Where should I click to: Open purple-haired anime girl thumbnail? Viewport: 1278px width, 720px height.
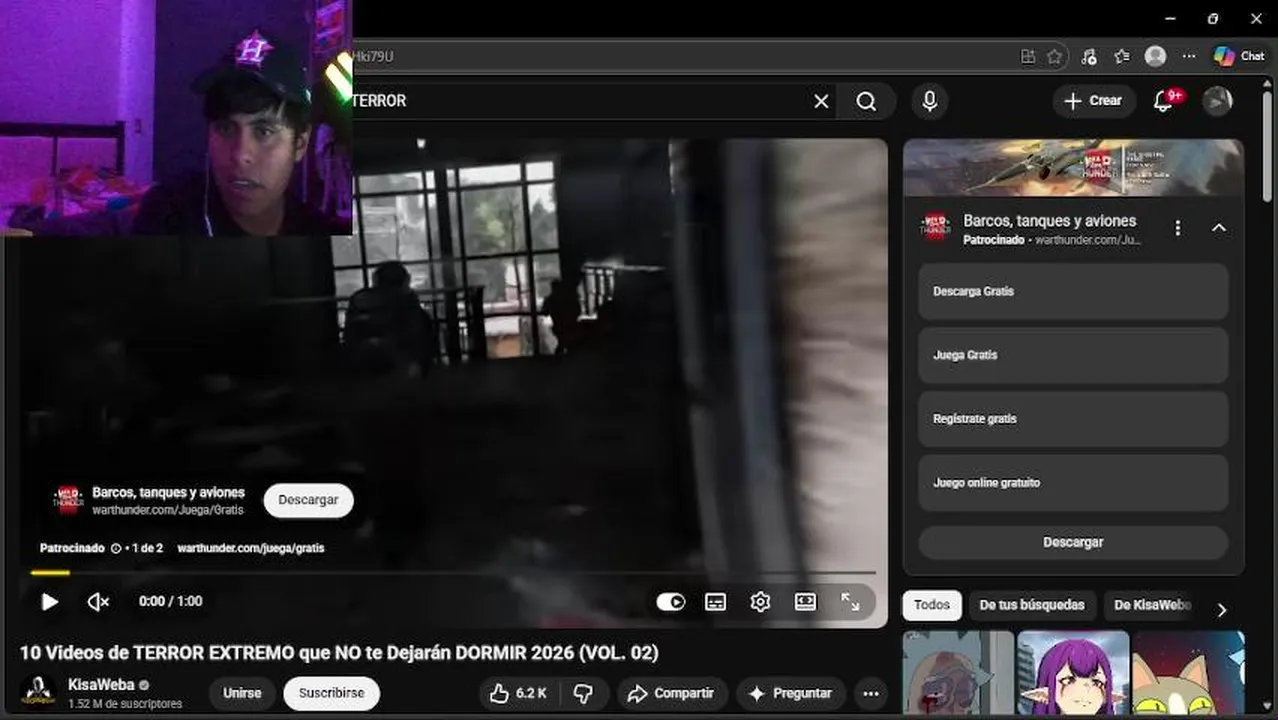1073,672
